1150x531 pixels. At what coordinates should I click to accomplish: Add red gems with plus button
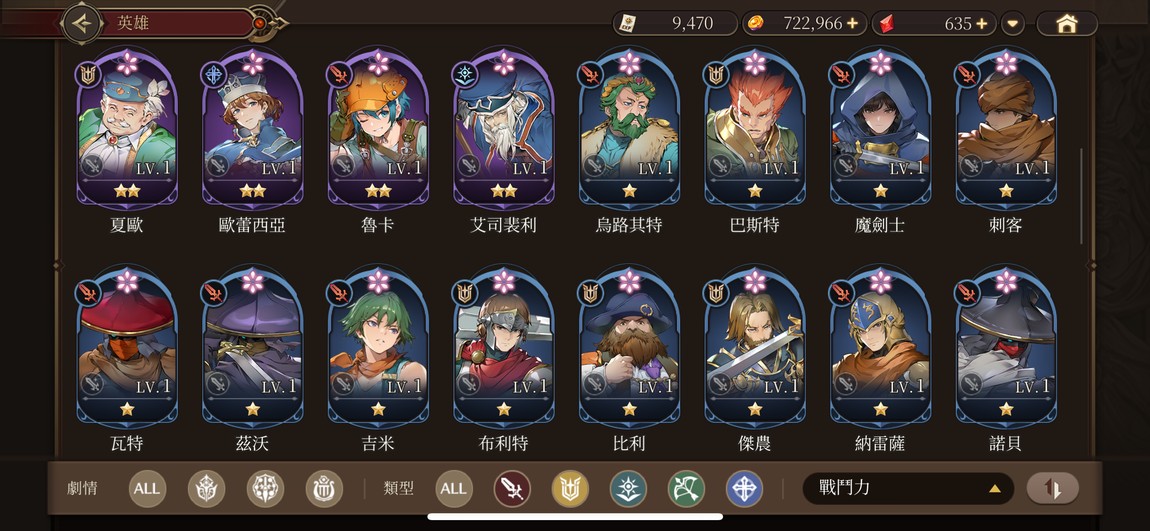pos(981,23)
